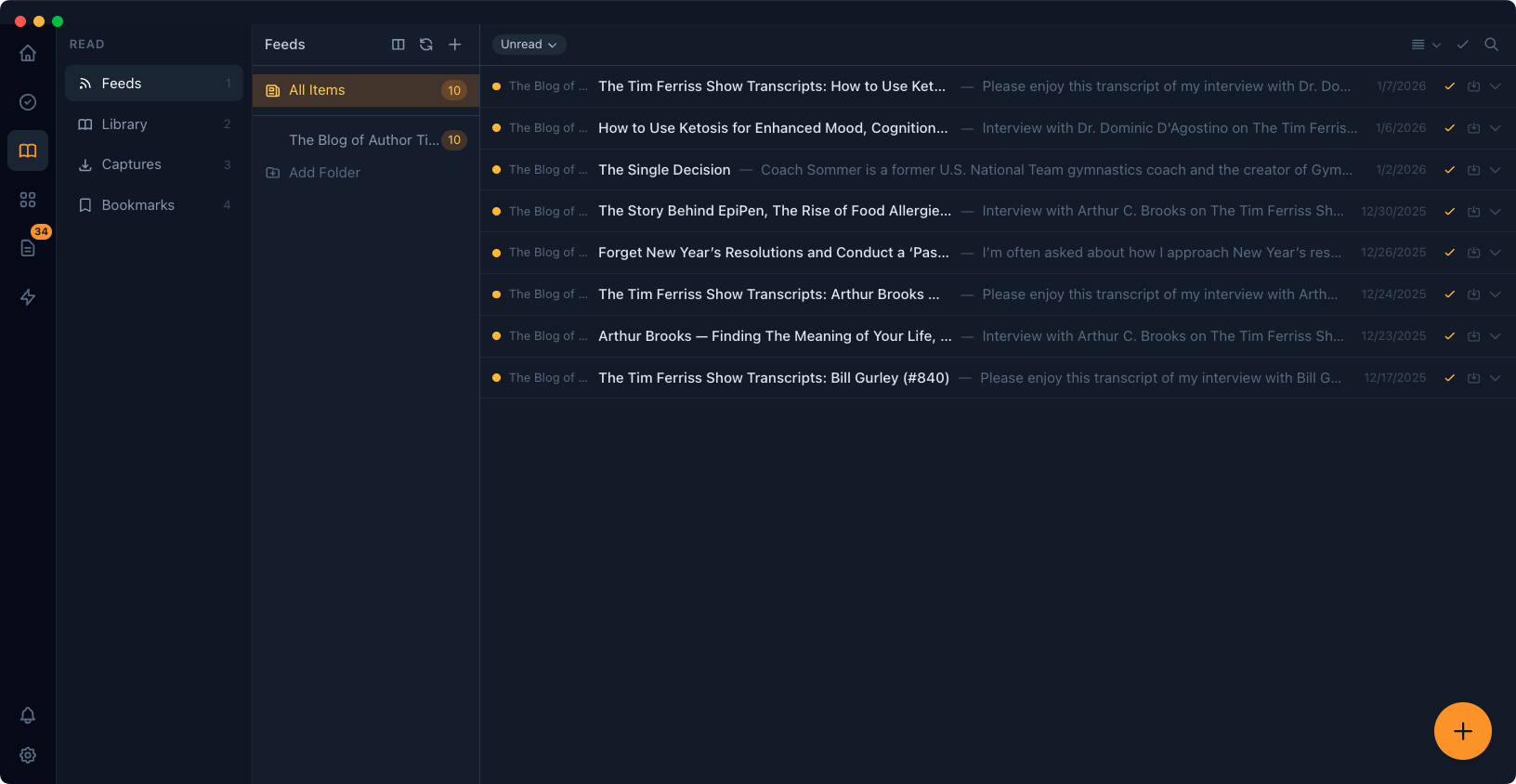Select the Read book icon in sidebar
The width and height of the screenshot is (1516, 784).
(28, 150)
